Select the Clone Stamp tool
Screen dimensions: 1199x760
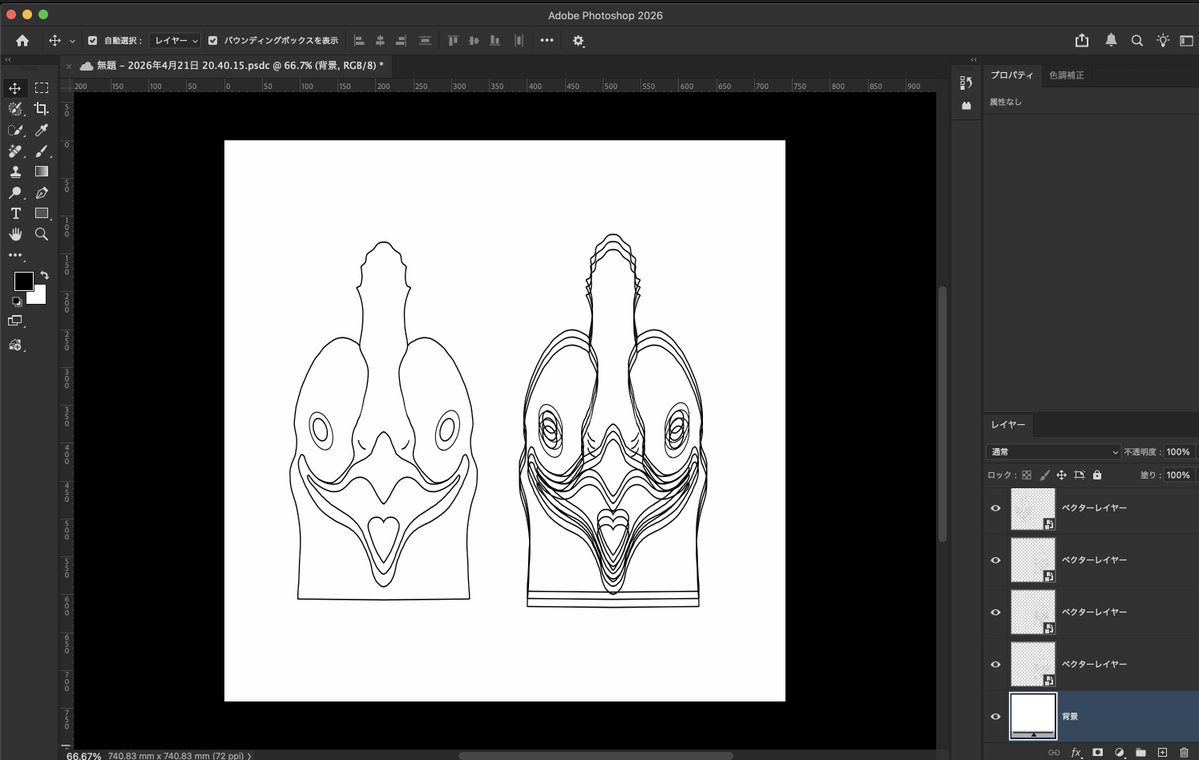click(x=15, y=171)
